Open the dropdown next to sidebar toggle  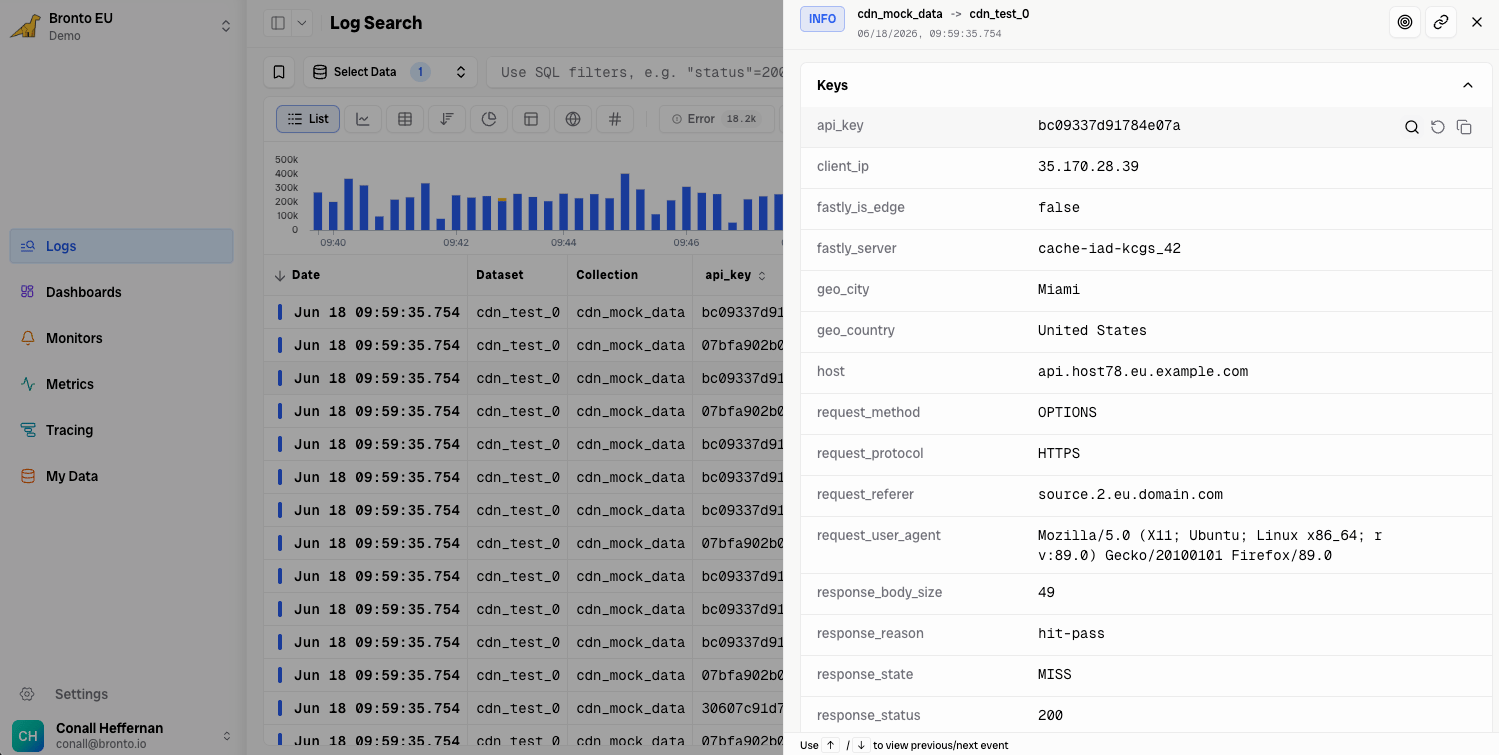[x=302, y=23]
